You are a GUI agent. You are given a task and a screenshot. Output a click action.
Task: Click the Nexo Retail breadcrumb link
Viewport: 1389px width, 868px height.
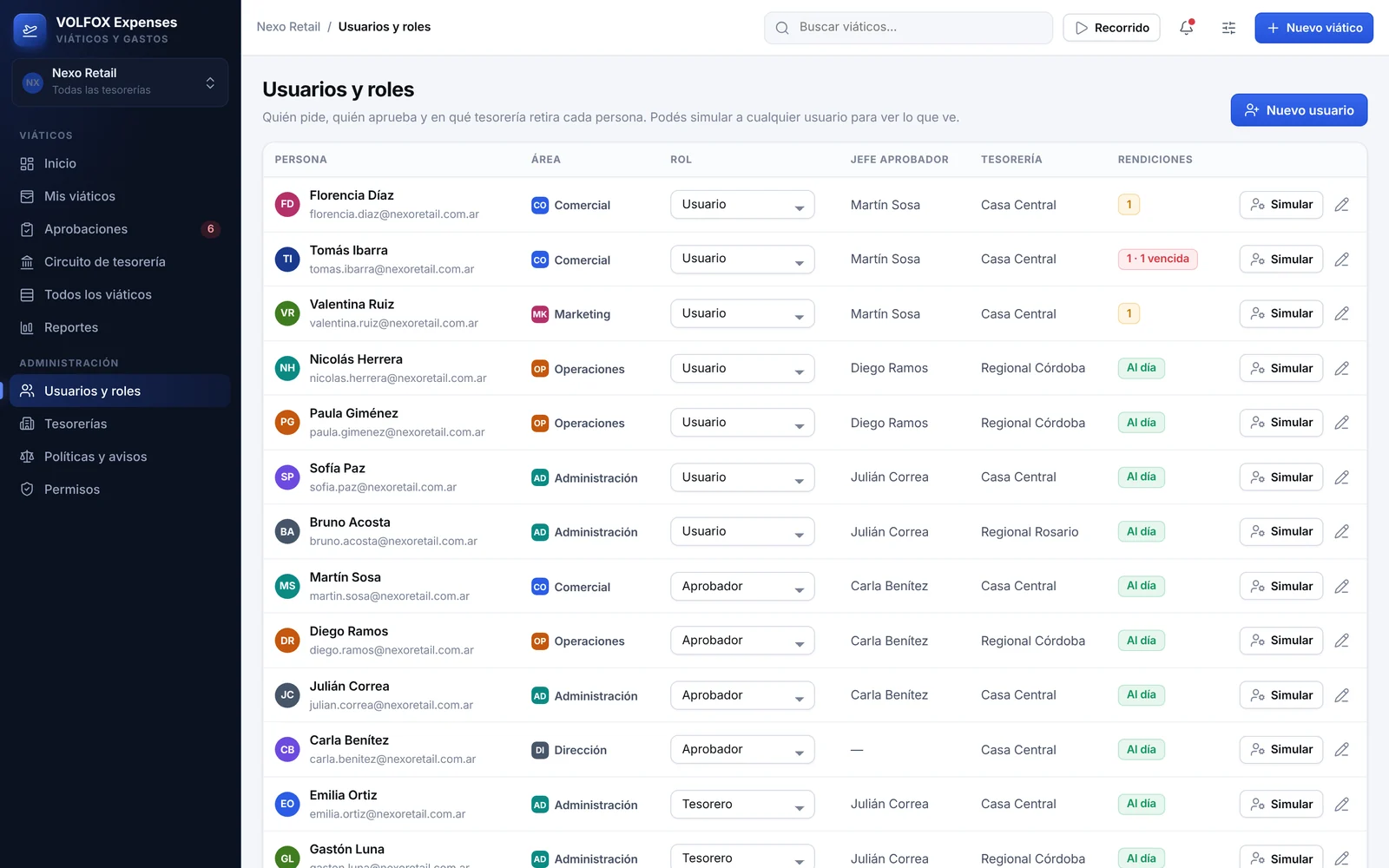[x=288, y=27]
